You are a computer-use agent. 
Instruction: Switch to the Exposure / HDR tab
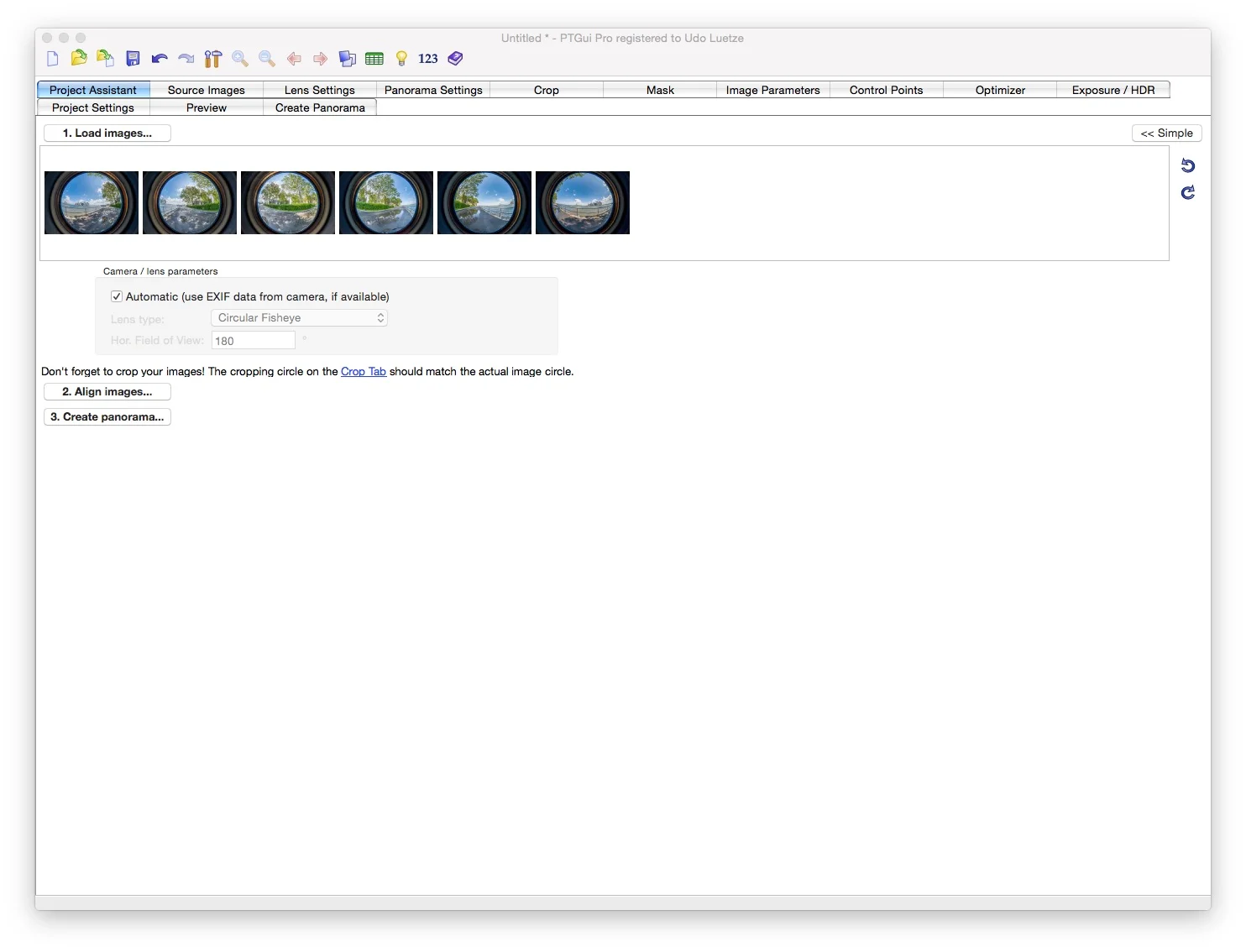pyautogui.click(x=1113, y=90)
